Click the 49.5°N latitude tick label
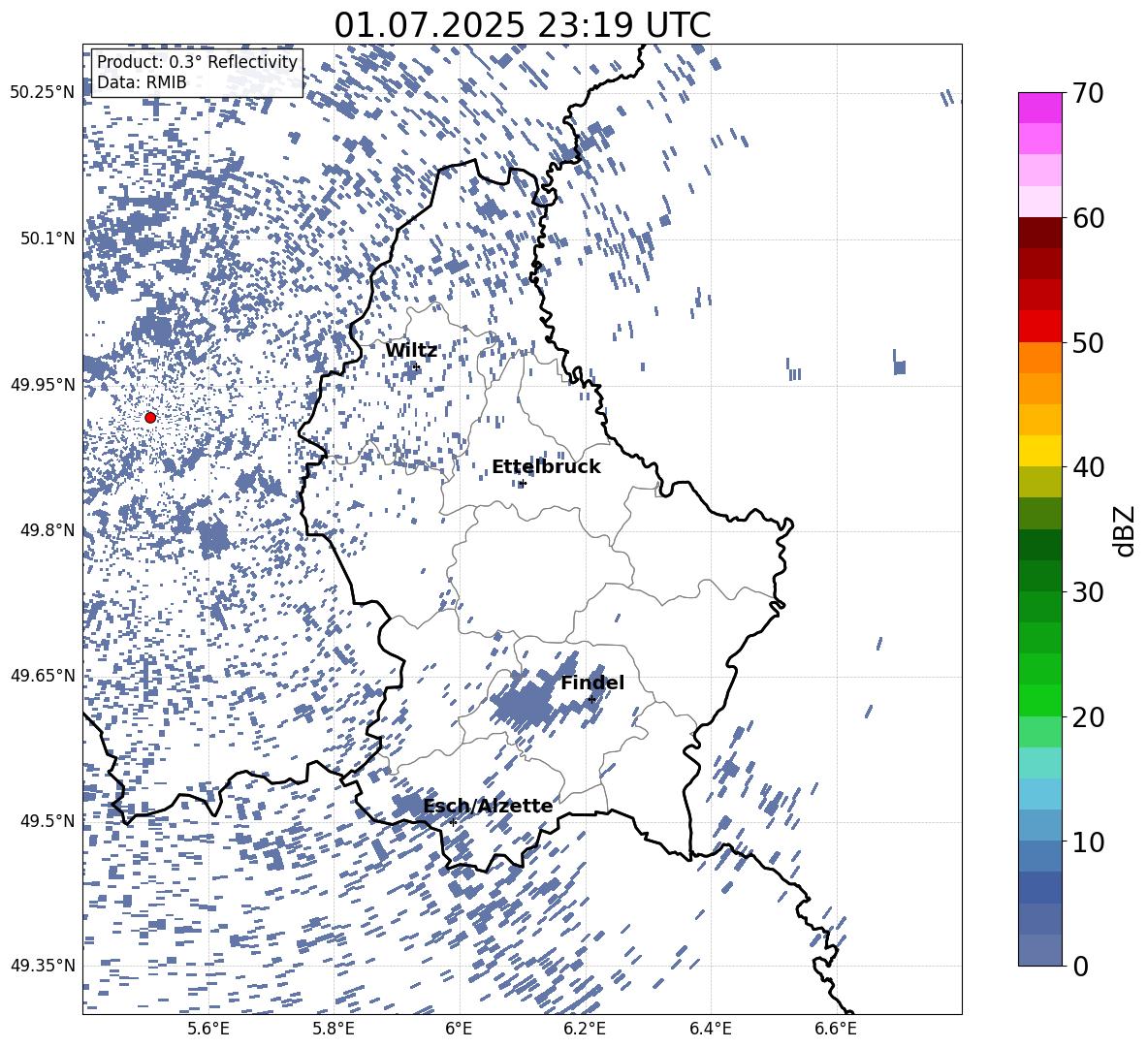This screenshot has height=1048, width=1148. [x=48, y=820]
